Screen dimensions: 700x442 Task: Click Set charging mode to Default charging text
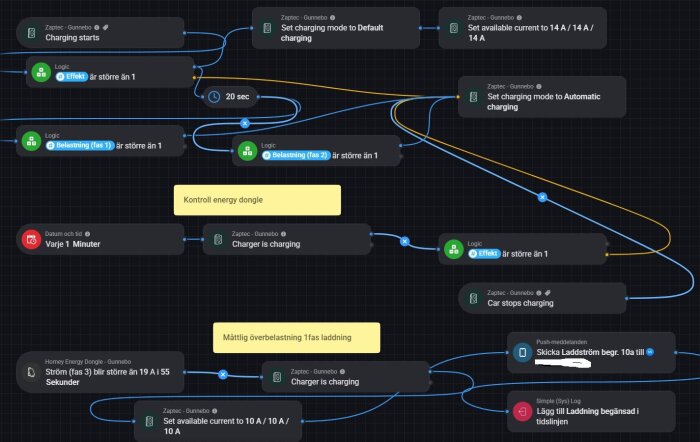tap(332, 33)
